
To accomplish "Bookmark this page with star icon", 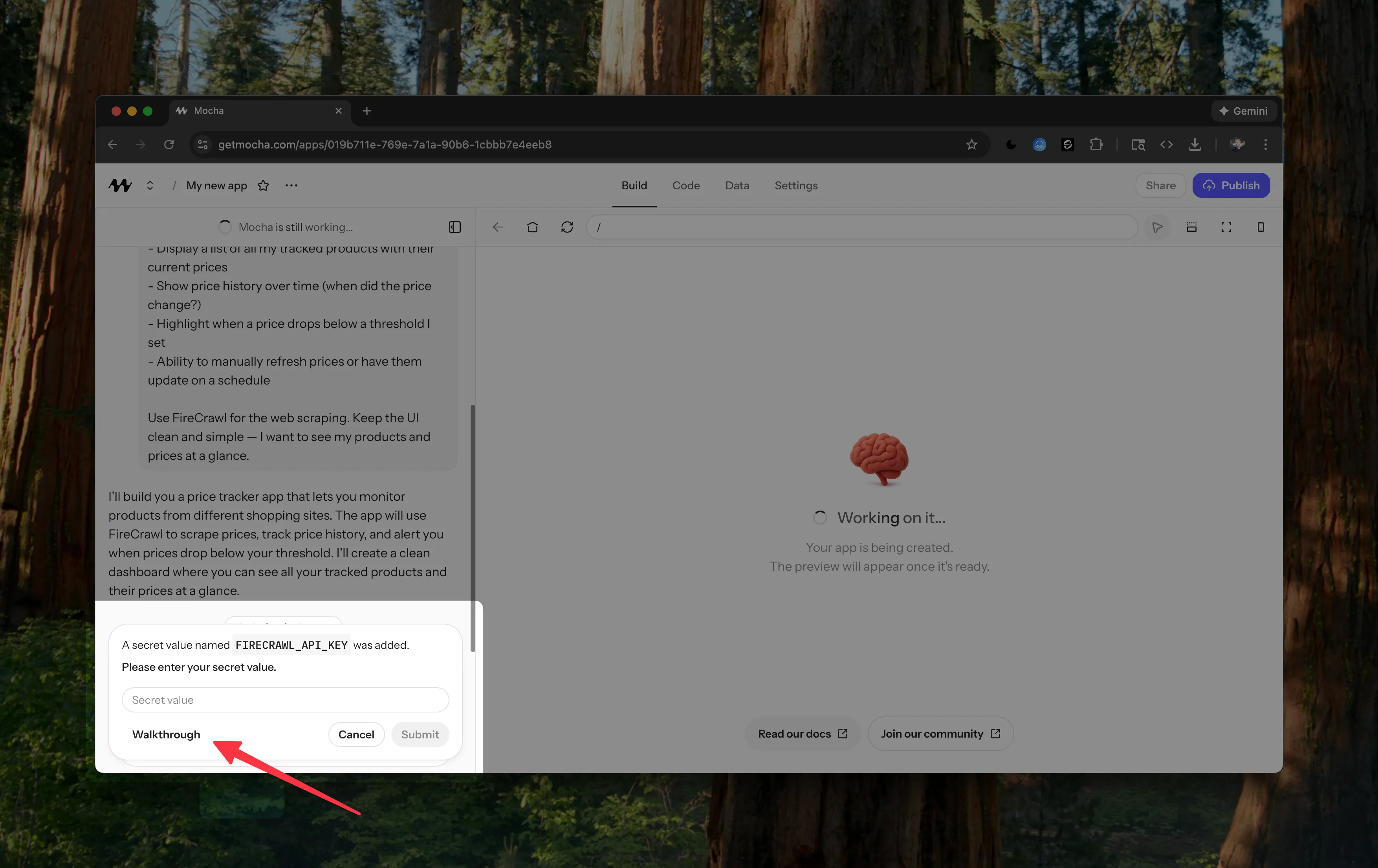I will (x=972, y=145).
